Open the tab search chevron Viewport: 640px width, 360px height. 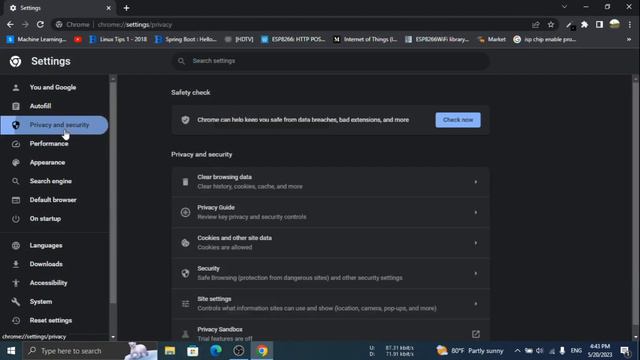pos(564,7)
